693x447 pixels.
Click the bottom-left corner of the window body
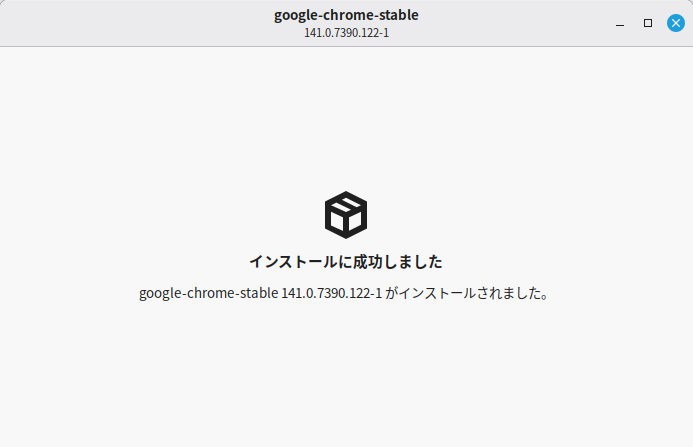[x=8, y=439]
